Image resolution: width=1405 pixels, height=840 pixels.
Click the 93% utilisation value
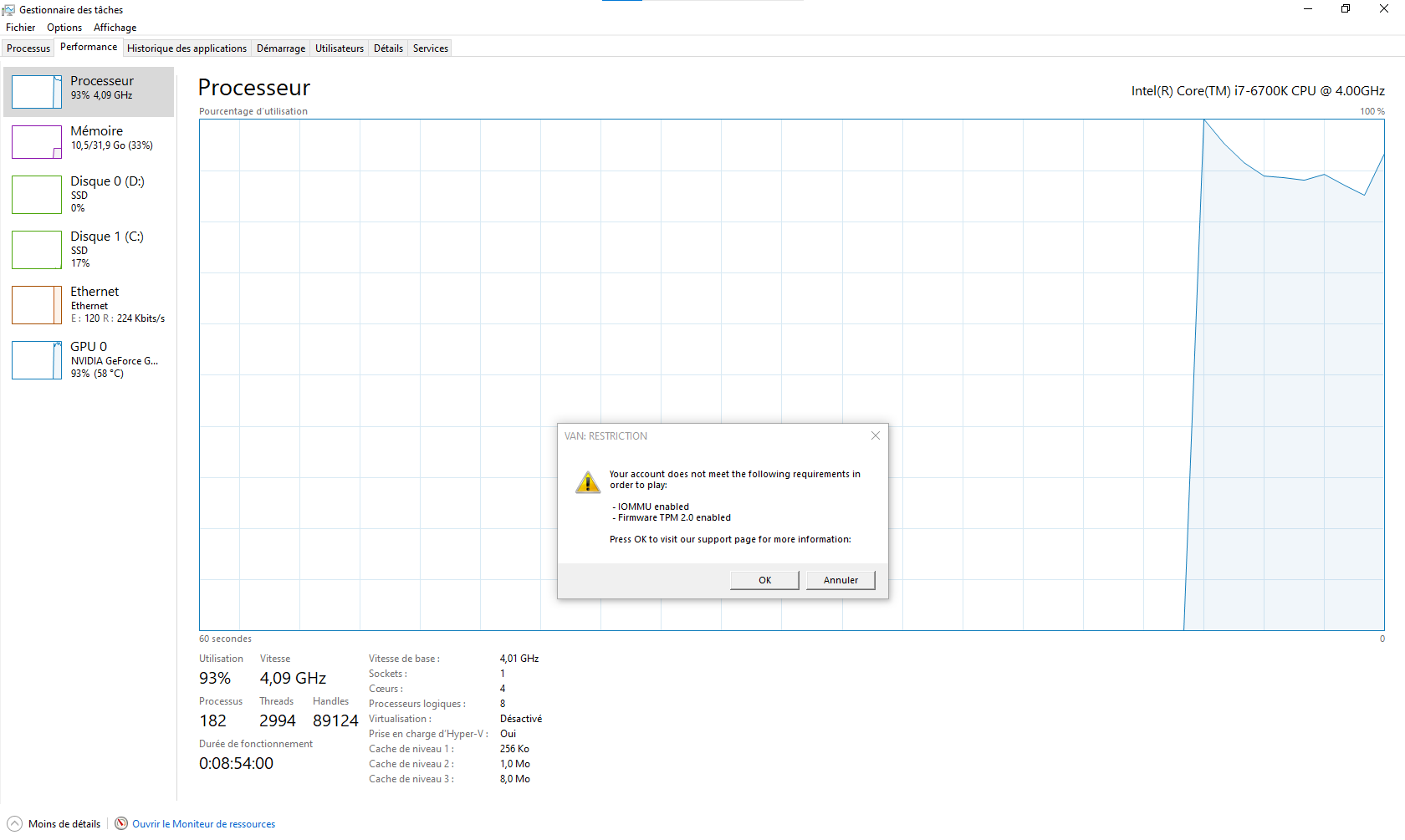[215, 678]
